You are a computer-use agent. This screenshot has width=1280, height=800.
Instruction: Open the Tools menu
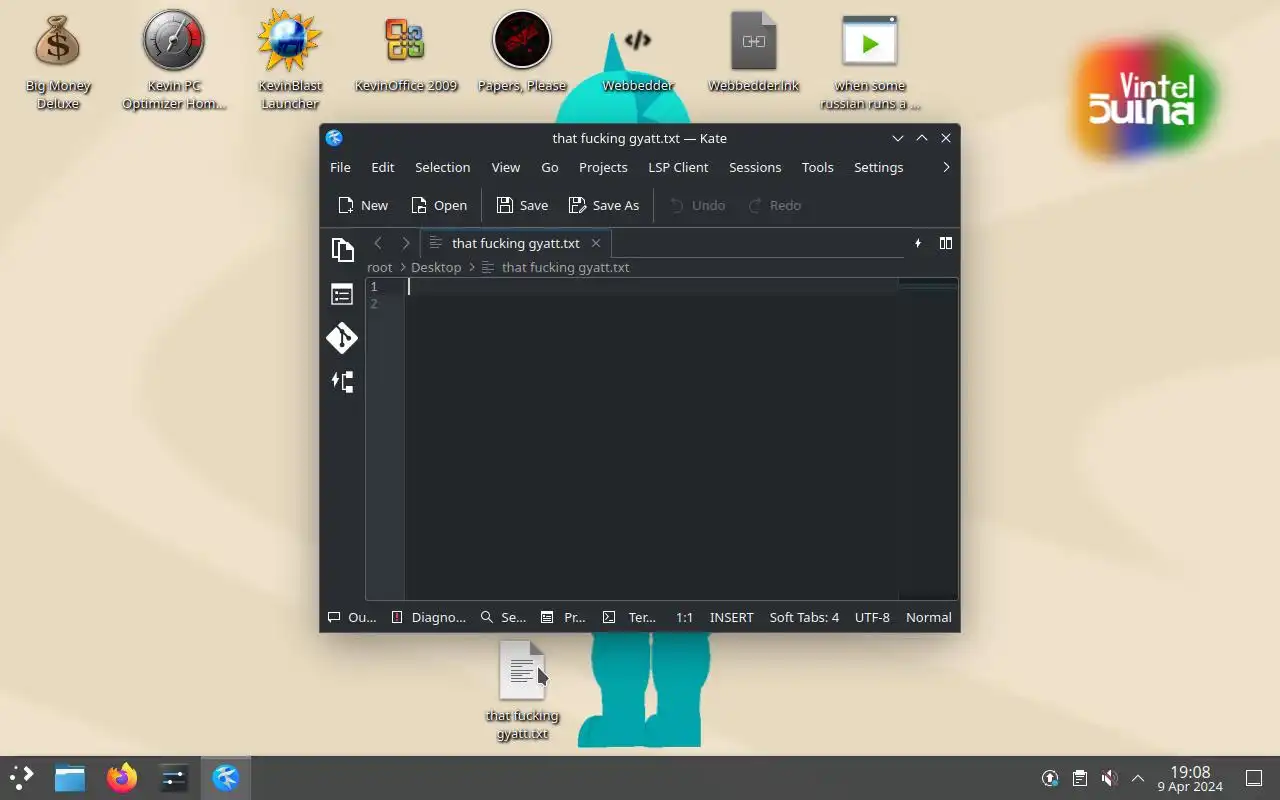pos(817,167)
